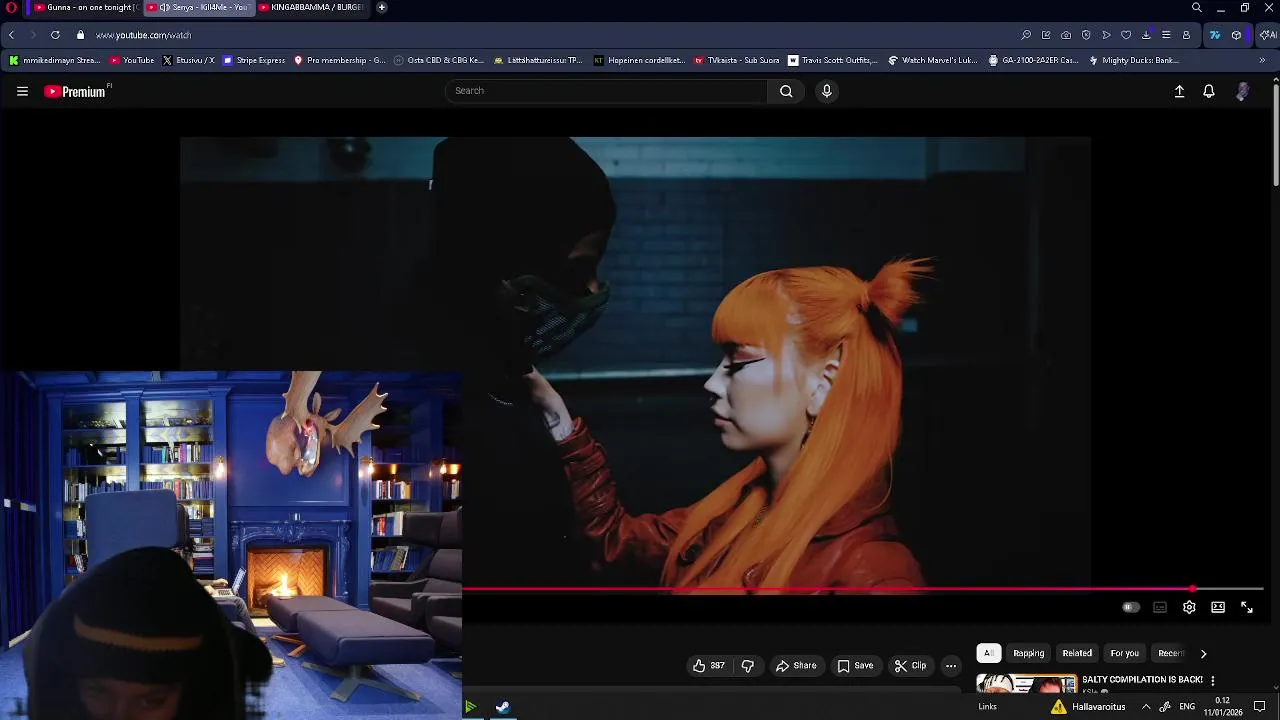Select the Rapping filter chip

point(1028,653)
